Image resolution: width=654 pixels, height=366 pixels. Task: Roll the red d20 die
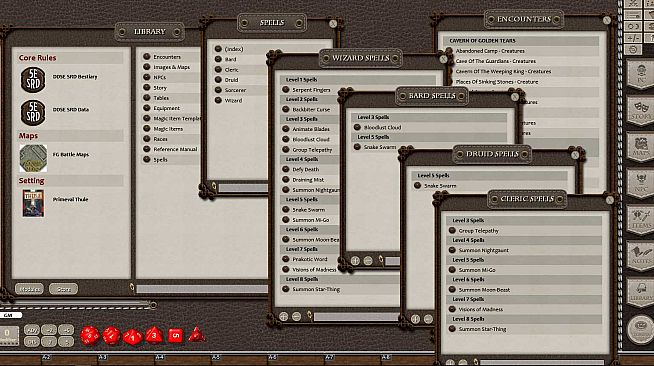click(90, 336)
